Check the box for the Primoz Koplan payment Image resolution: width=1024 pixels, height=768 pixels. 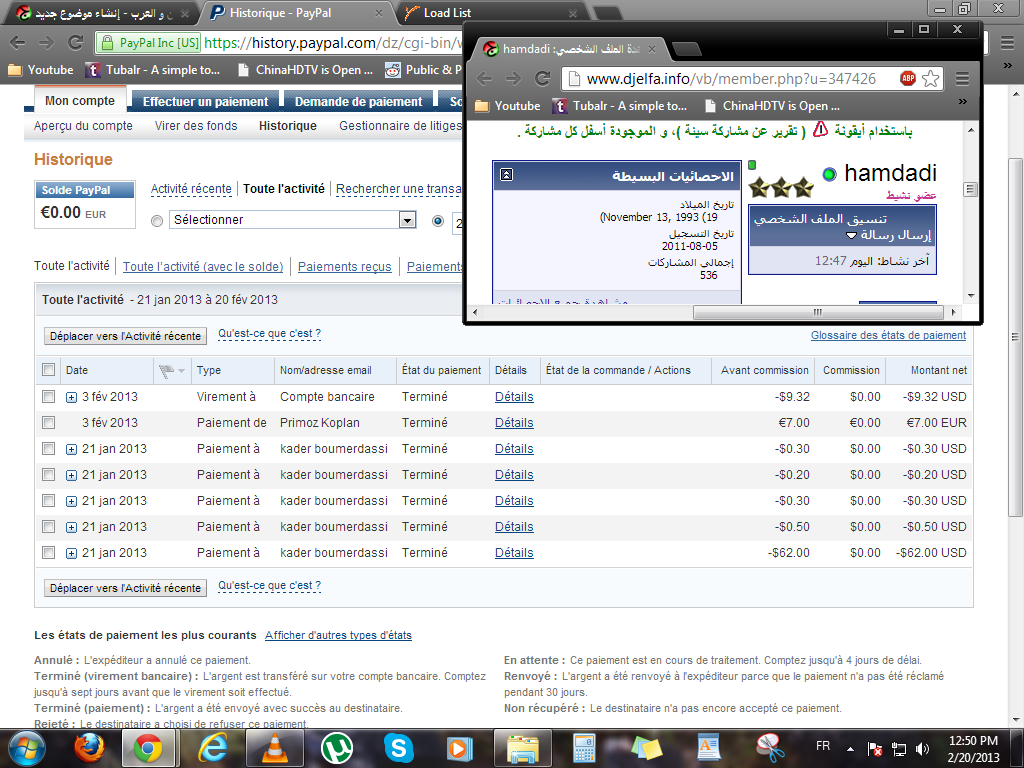(48, 423)
